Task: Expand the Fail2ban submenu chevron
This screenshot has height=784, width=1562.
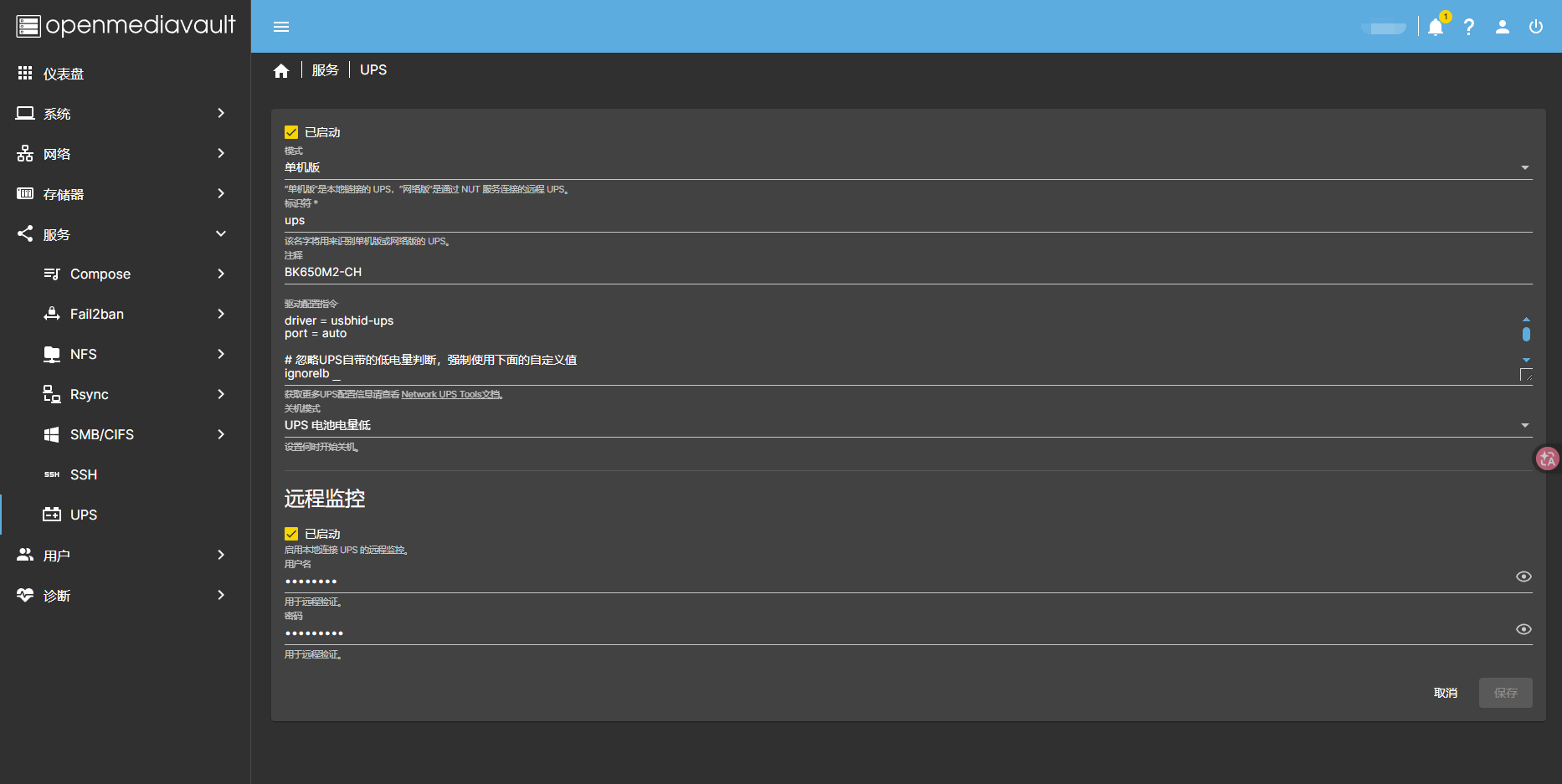Action: click(x=221, y=314)
